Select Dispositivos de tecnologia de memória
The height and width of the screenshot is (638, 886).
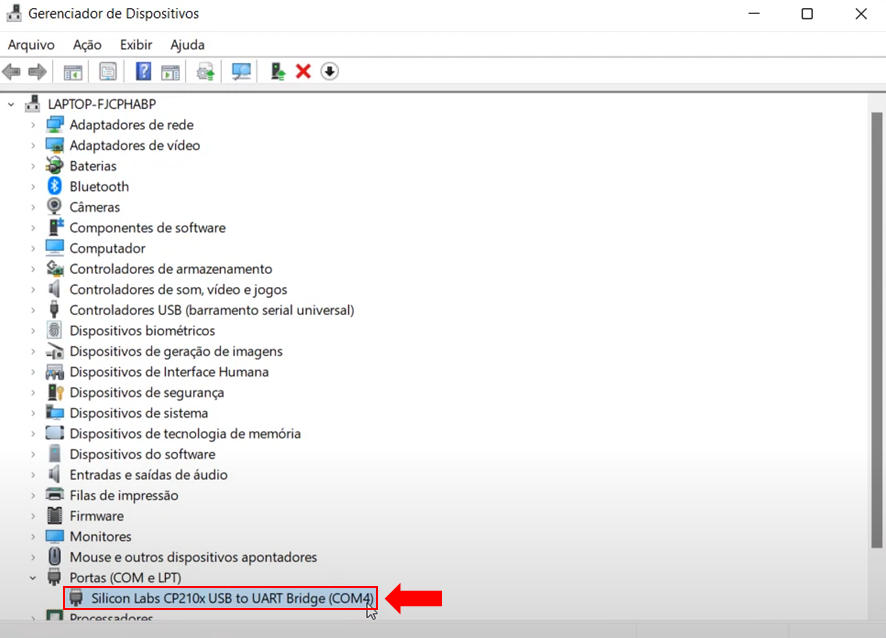[x=185, y=433]
